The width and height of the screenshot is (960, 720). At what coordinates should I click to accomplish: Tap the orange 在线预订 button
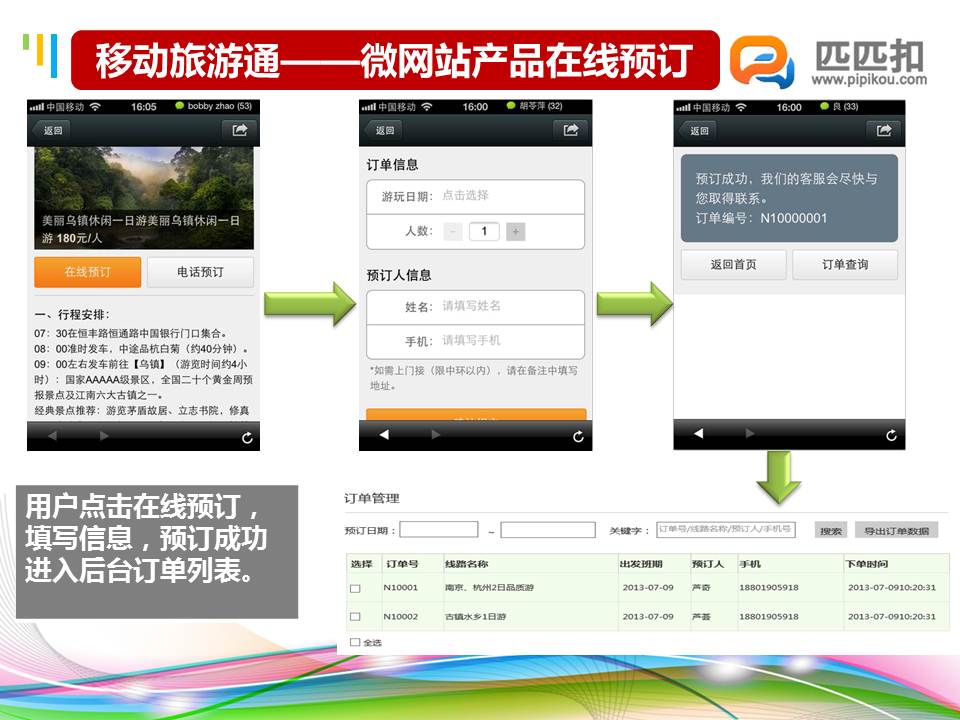[87, 272]
